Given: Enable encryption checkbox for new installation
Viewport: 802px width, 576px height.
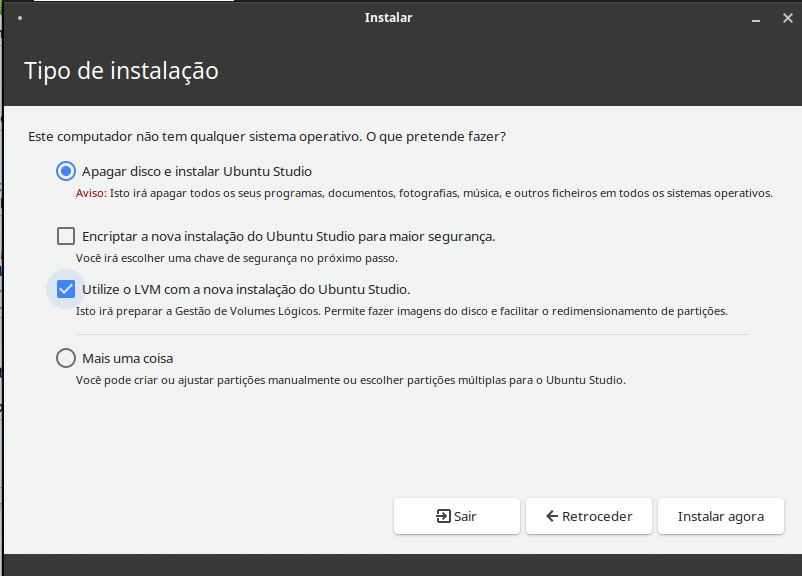Looking at the screenshot, I should click(66, 236).
